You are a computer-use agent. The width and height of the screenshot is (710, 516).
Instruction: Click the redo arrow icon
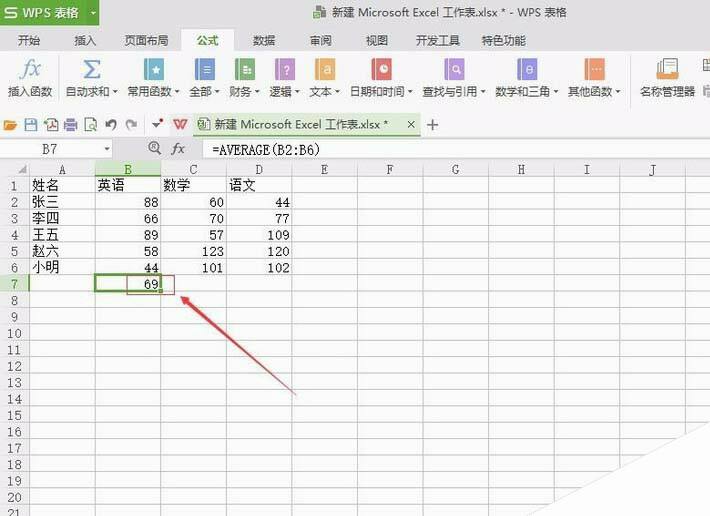coord(131,124)
